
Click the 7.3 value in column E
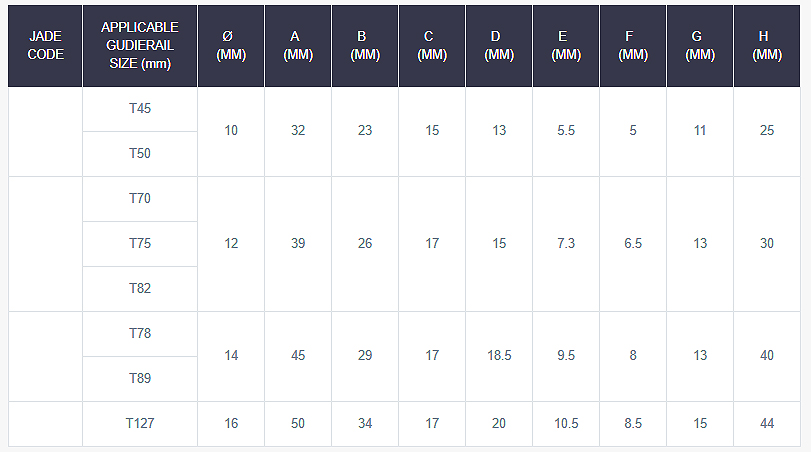pyautogui.click(x=566, y=244)
